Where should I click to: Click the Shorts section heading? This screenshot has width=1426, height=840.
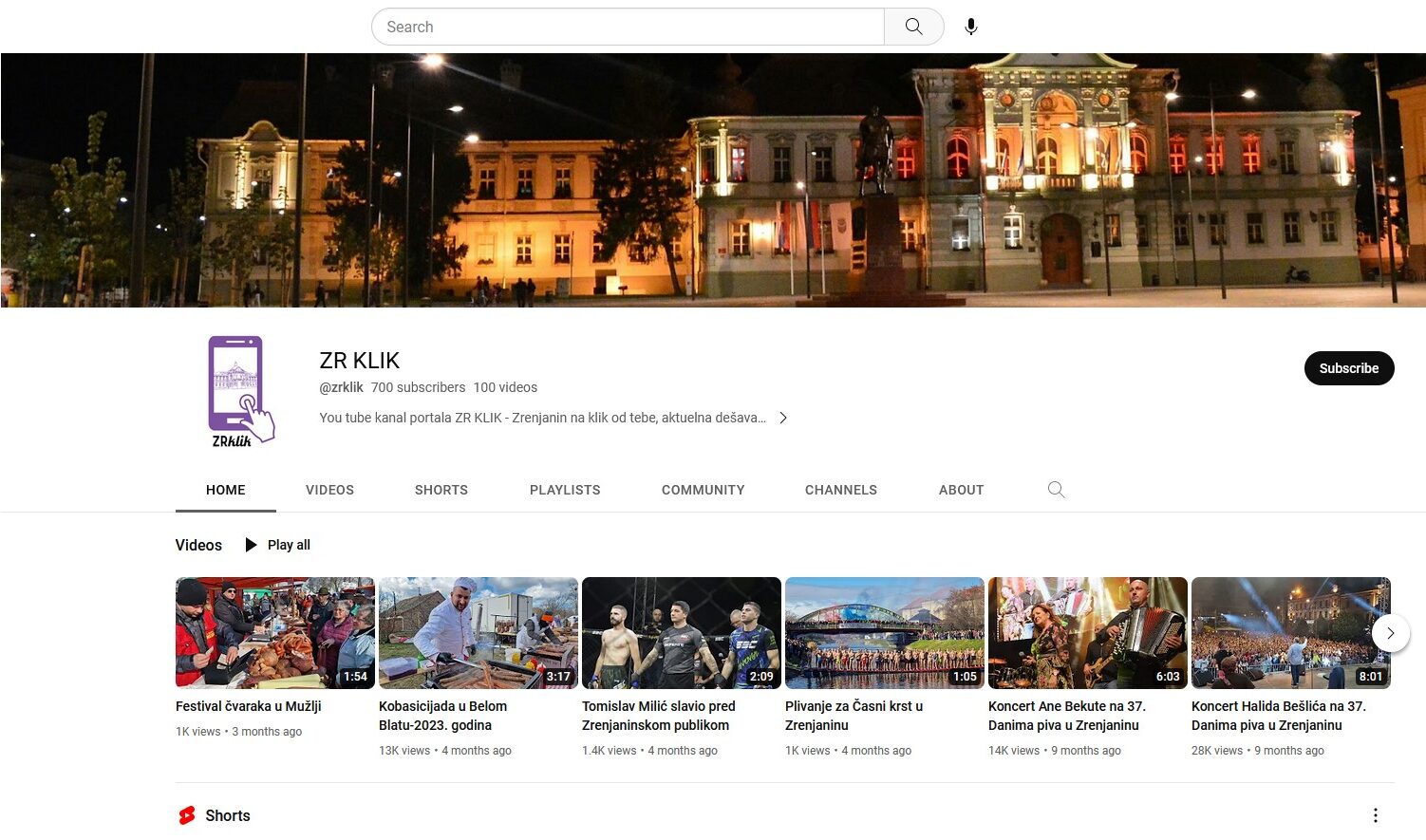click(x=228, y=815)
